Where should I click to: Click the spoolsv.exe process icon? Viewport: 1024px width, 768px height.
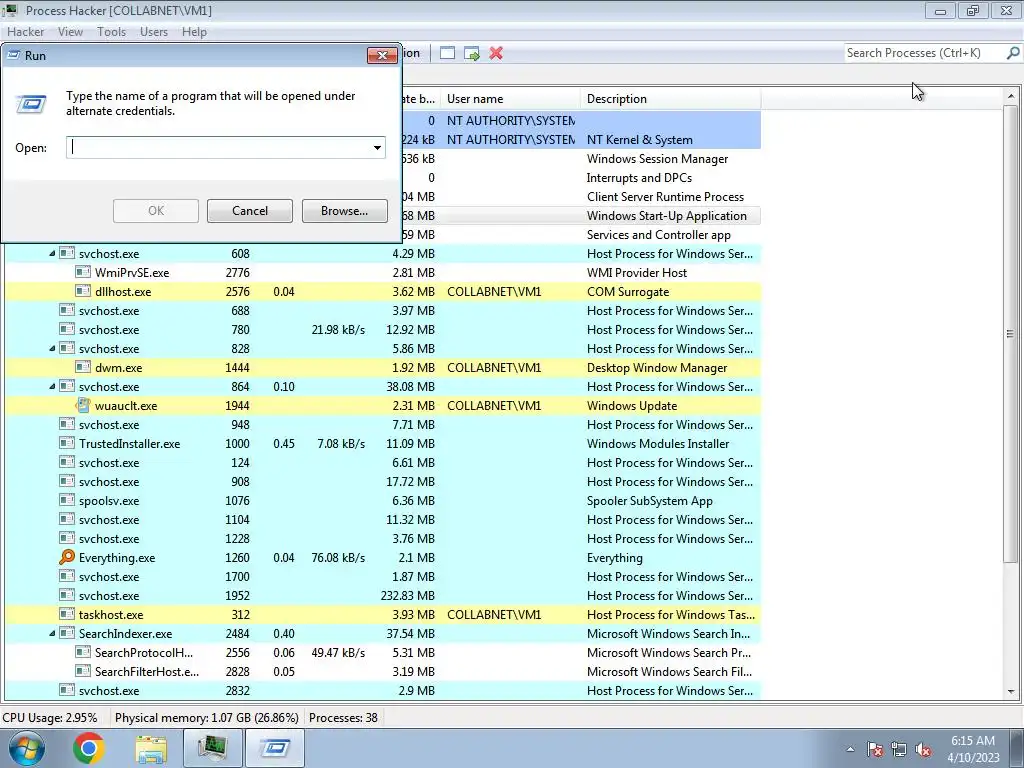[67, 500]
